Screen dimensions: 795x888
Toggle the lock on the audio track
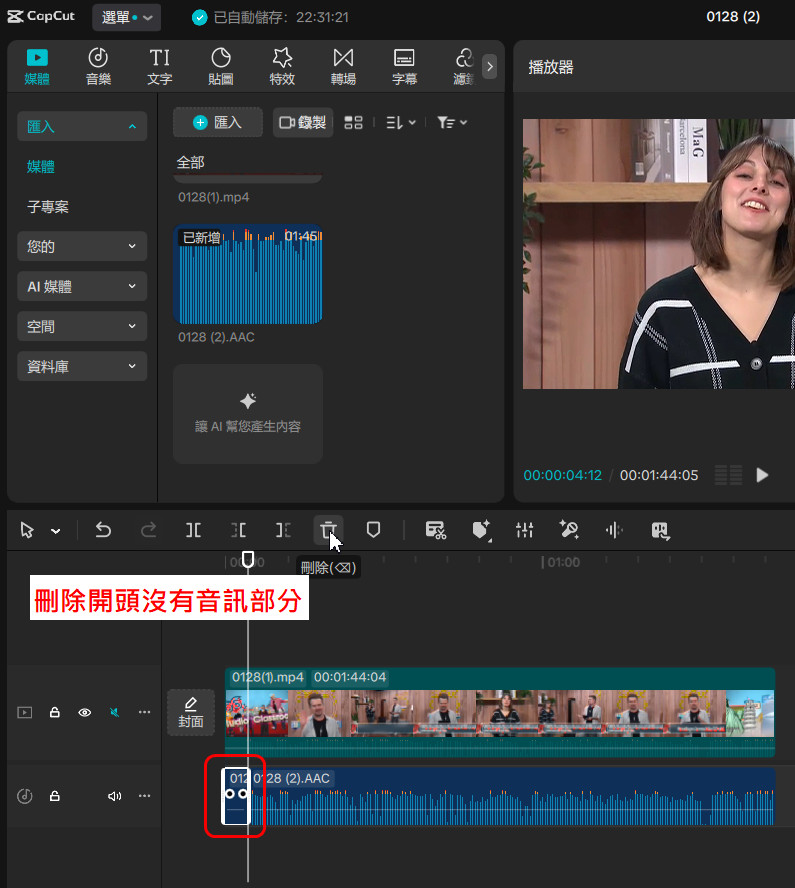[x=55, y=796]
